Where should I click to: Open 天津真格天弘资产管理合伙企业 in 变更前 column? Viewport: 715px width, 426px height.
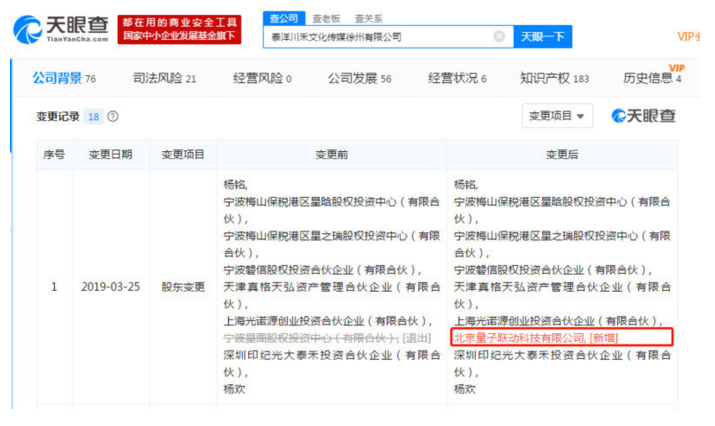pyautogui.click(x=332, y=296)
